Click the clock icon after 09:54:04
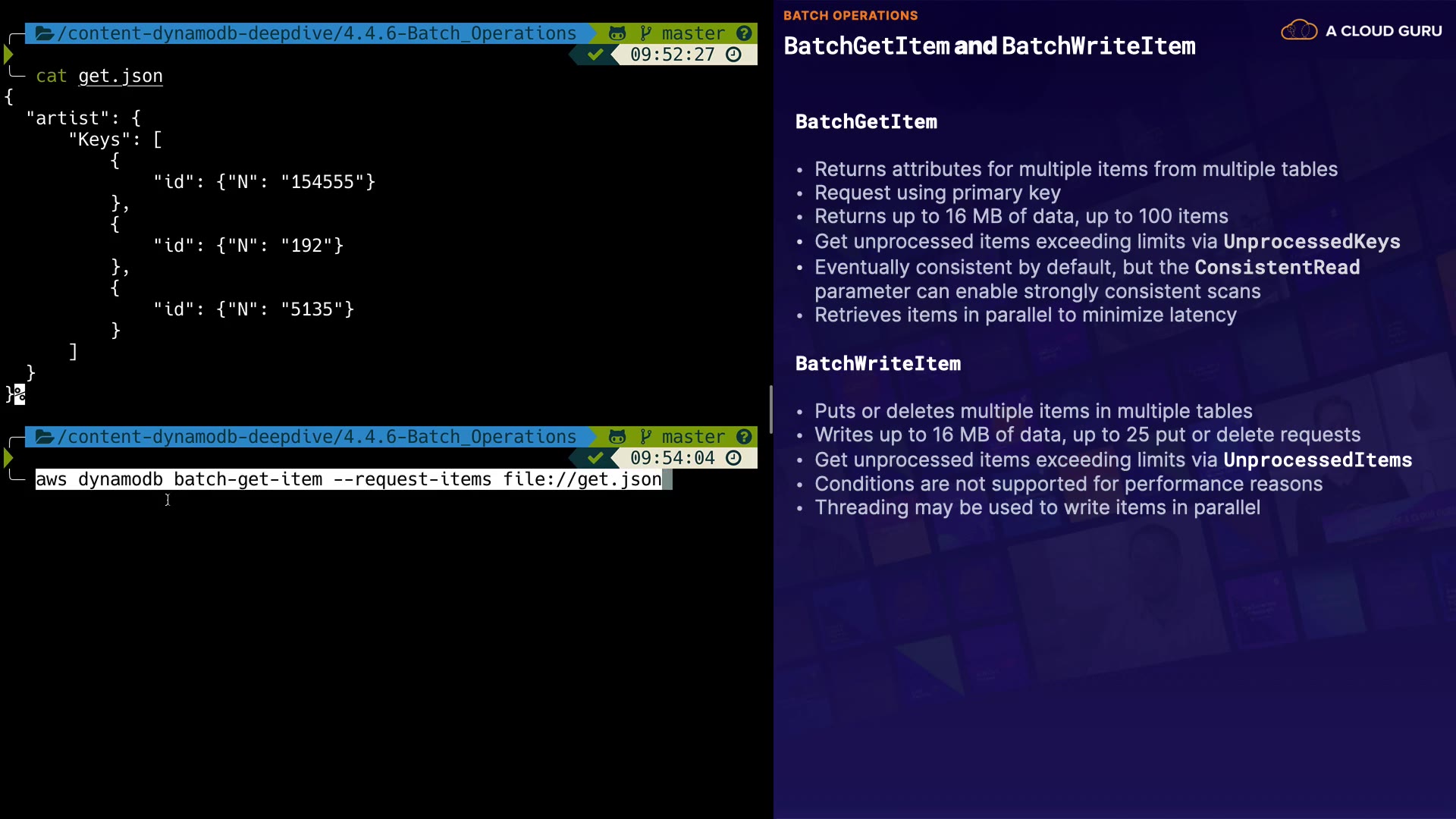Screen dimensions: 1456x819 click(x=733, y=458)
